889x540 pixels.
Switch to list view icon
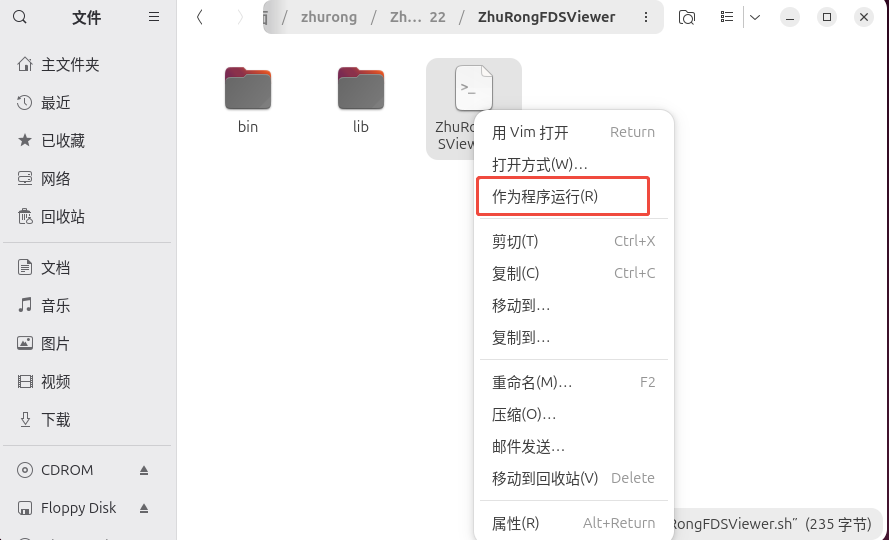point(727,17)
